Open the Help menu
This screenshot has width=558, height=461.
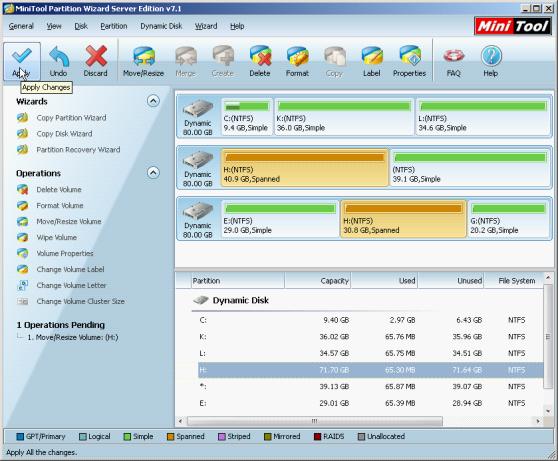pos(237,26)
